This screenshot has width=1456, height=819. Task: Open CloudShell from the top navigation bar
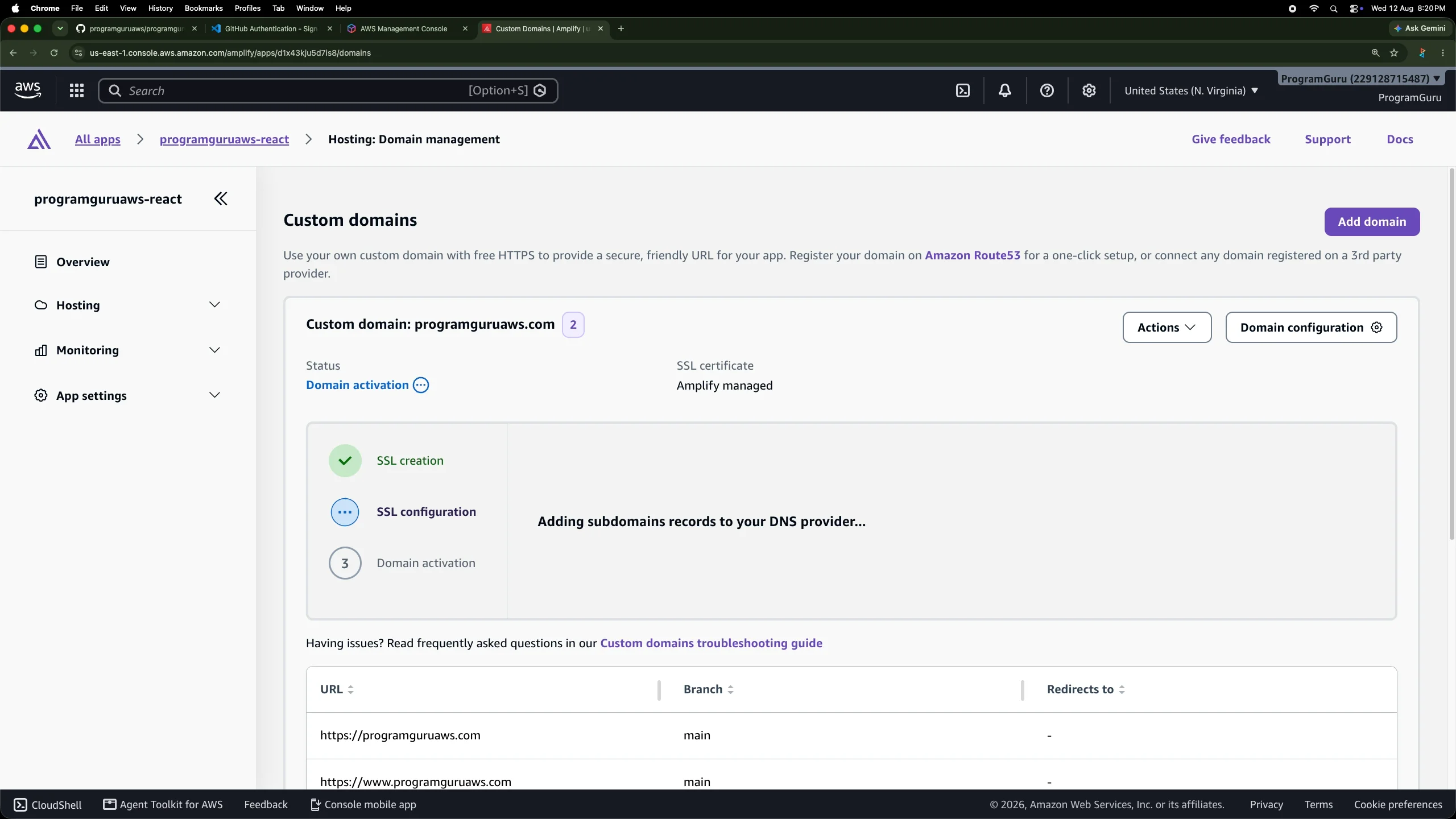[x=963, y=90]
